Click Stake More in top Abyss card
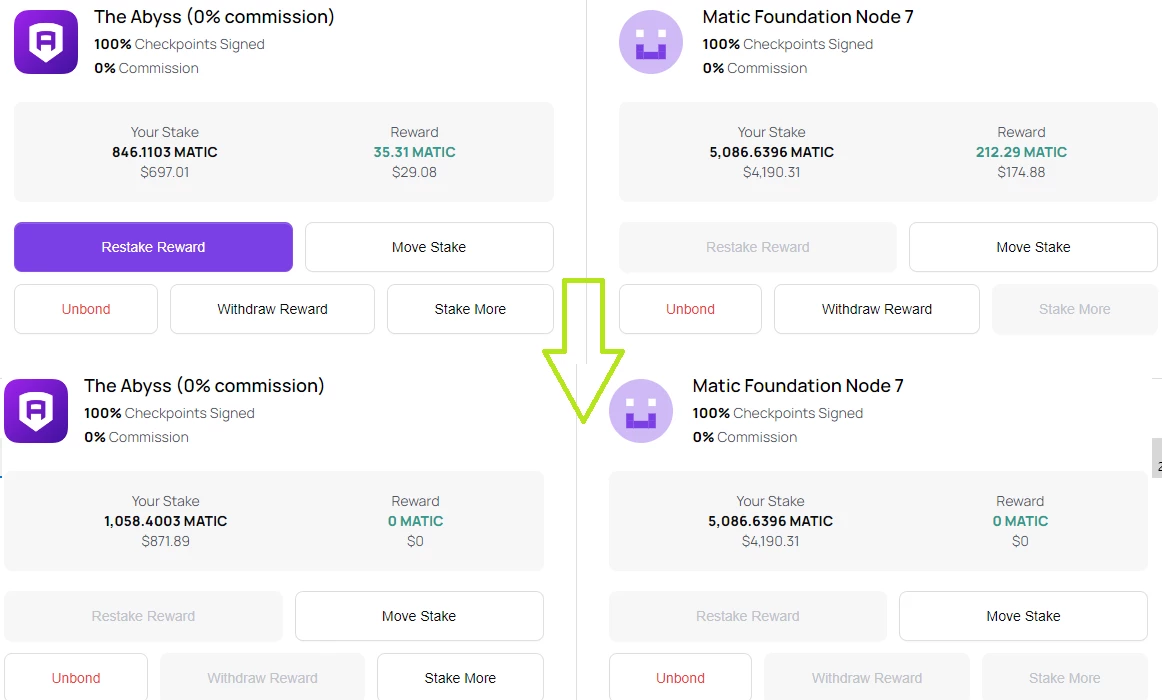1162x700 pixels. [x=470, y=309]
